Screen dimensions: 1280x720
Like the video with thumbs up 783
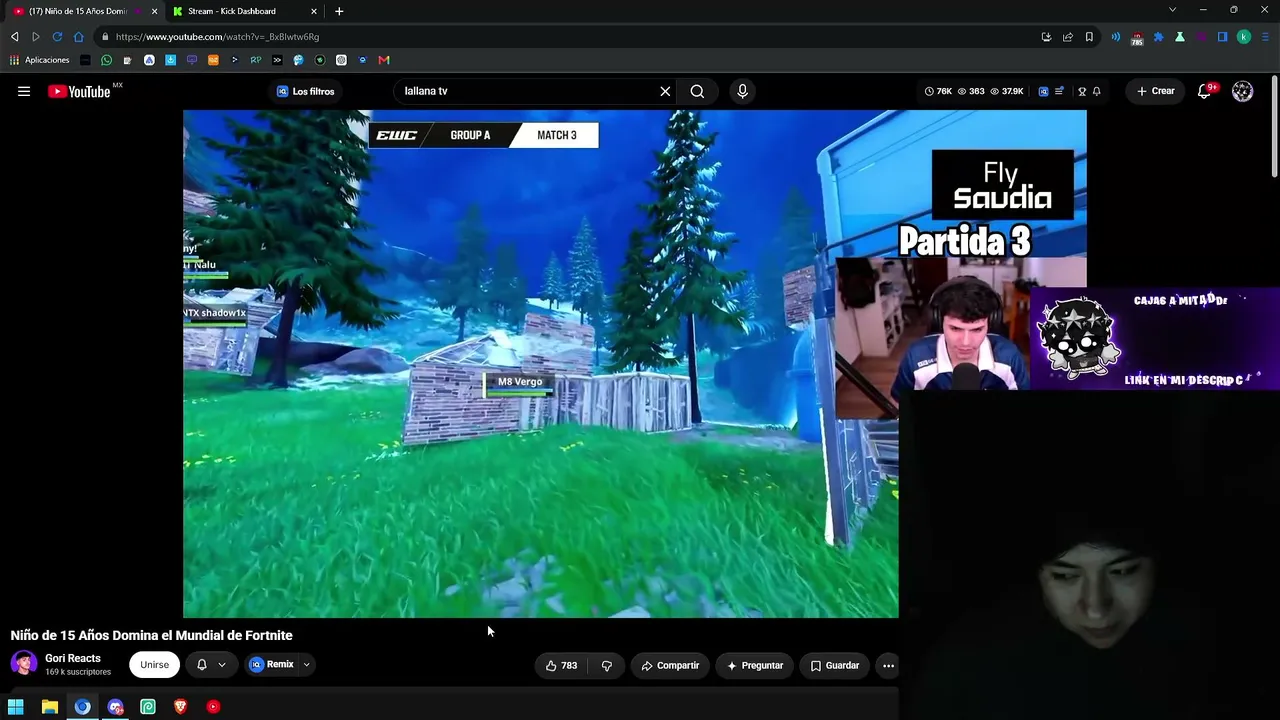coord(561,665)
